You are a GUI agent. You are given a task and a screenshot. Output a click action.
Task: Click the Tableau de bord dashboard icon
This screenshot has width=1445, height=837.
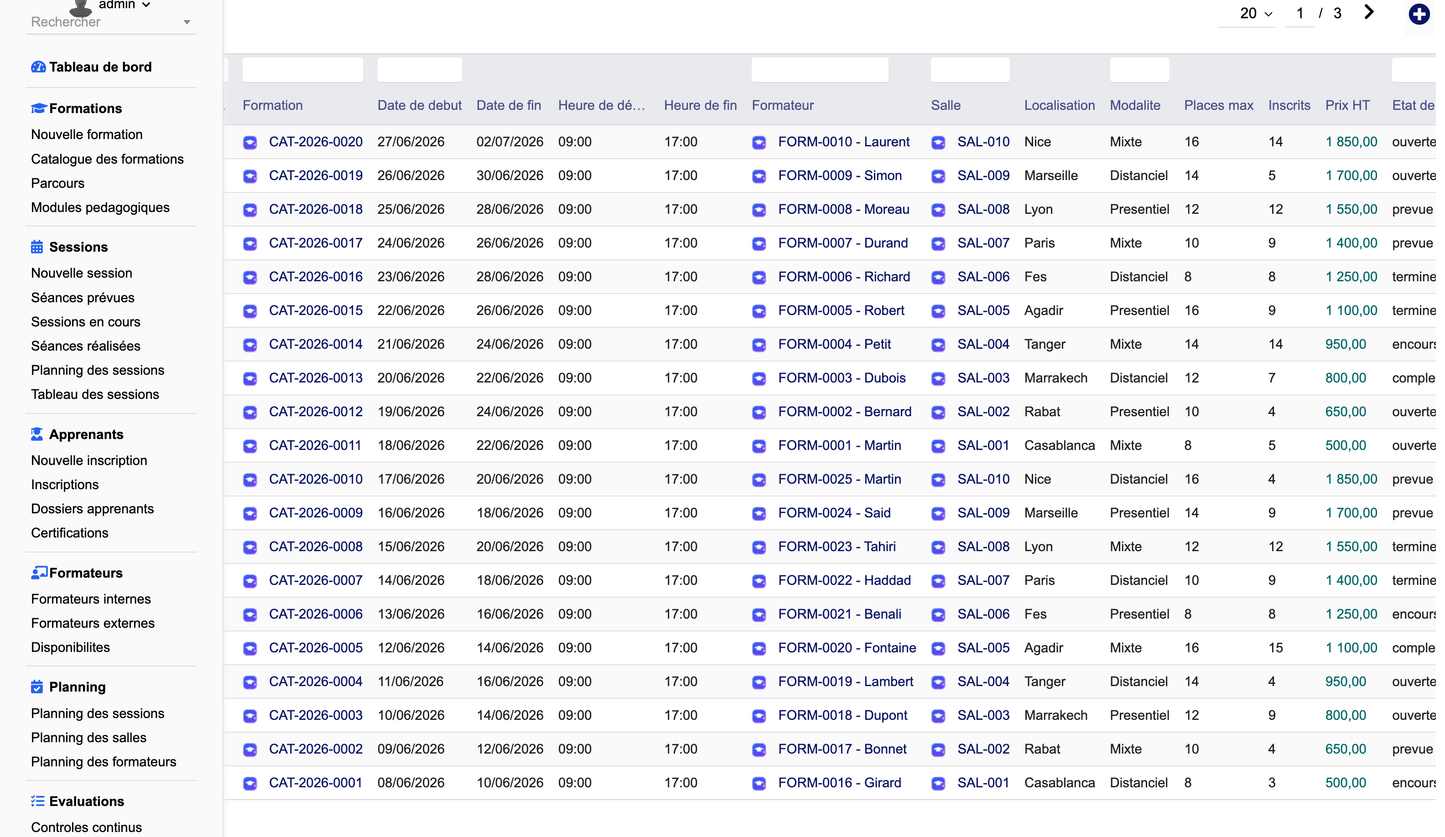click(x=38, y=67)
